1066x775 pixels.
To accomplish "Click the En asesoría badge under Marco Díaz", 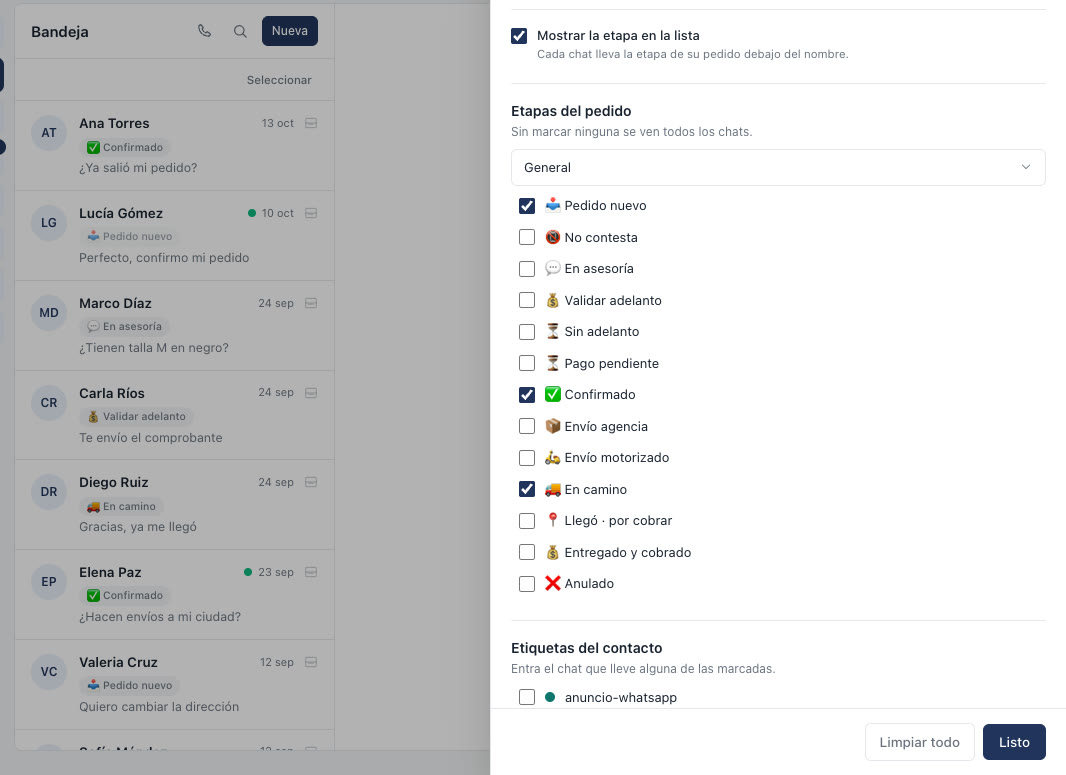I will pyautogui.click(x=124, y=326).
